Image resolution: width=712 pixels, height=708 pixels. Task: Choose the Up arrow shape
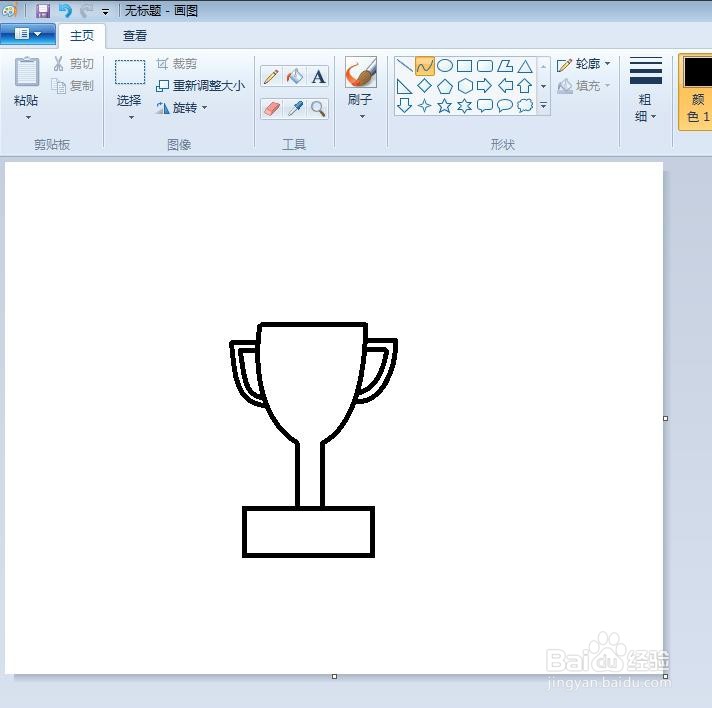pyautogui.click(x=525, y=86)
